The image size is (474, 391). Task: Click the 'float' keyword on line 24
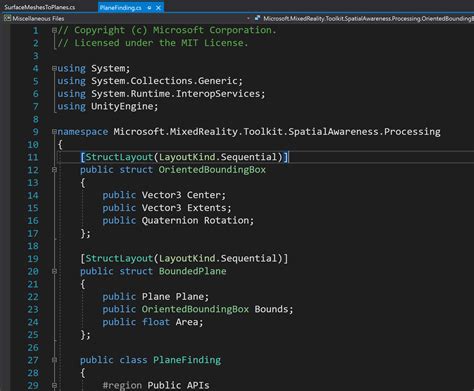(156, 322)
